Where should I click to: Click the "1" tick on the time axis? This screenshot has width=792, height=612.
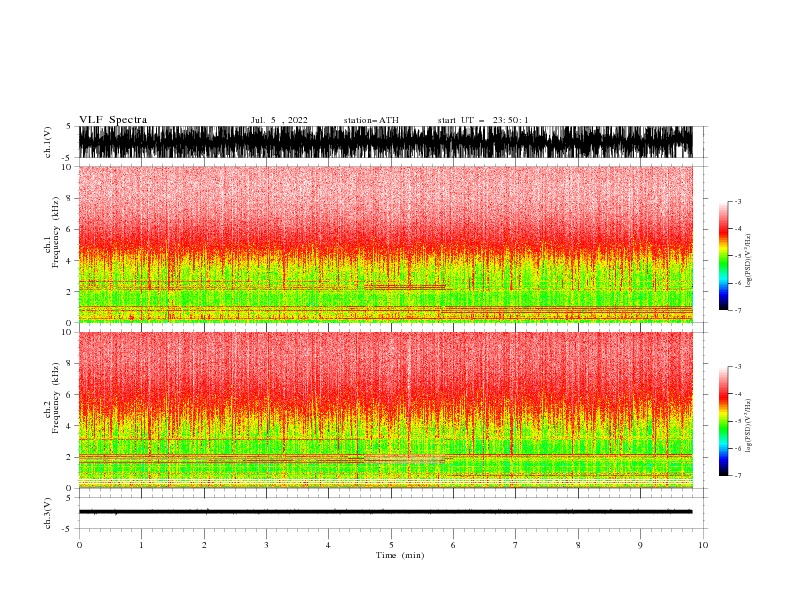pyautogui.click(x=141, y=545)
